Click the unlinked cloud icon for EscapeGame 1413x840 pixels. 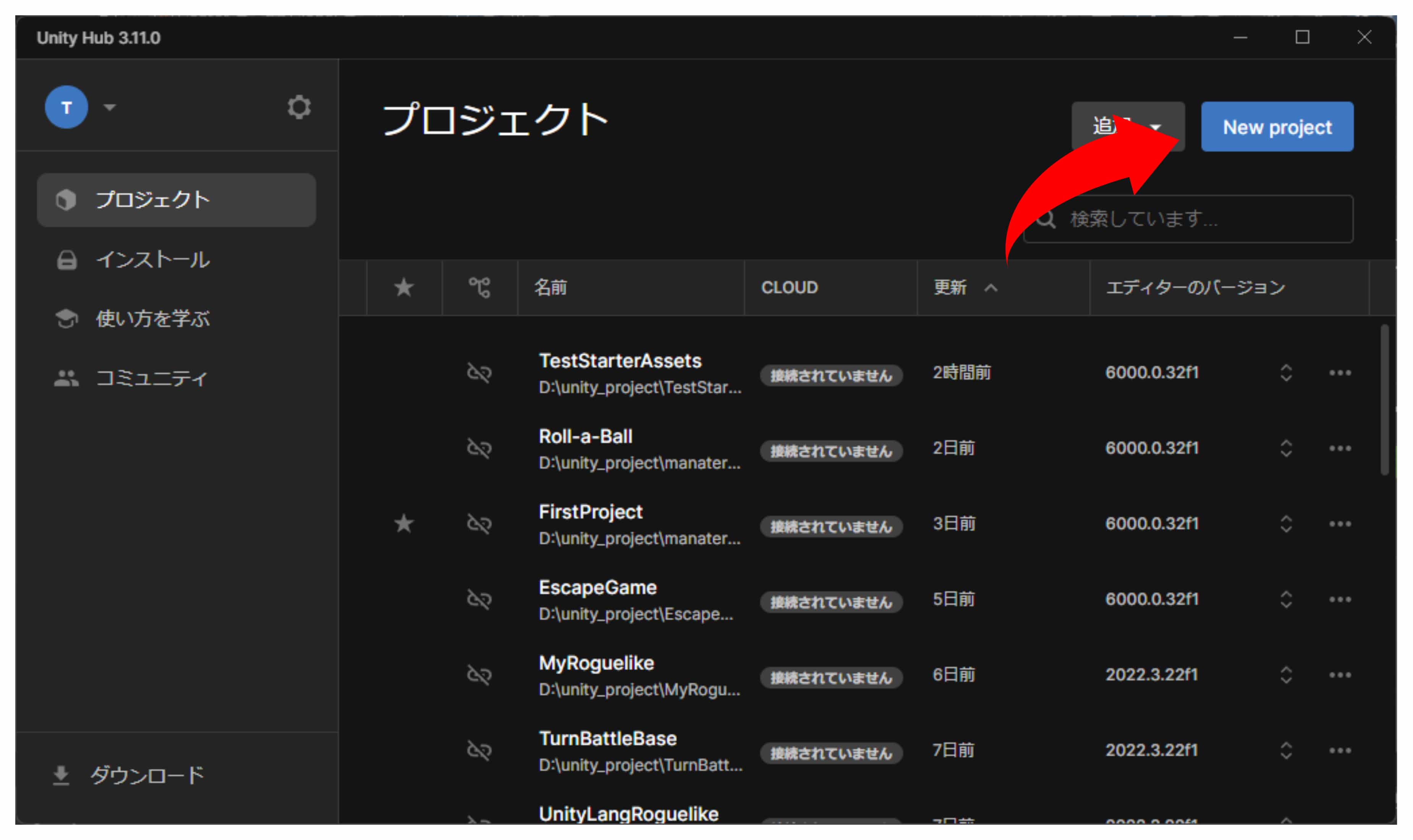click(x=479, y=599)
